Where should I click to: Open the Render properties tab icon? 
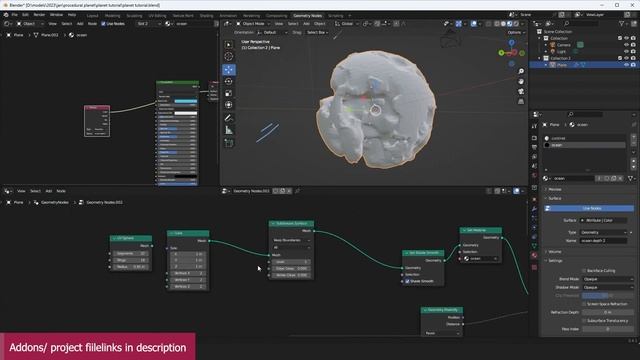(534, 138)
